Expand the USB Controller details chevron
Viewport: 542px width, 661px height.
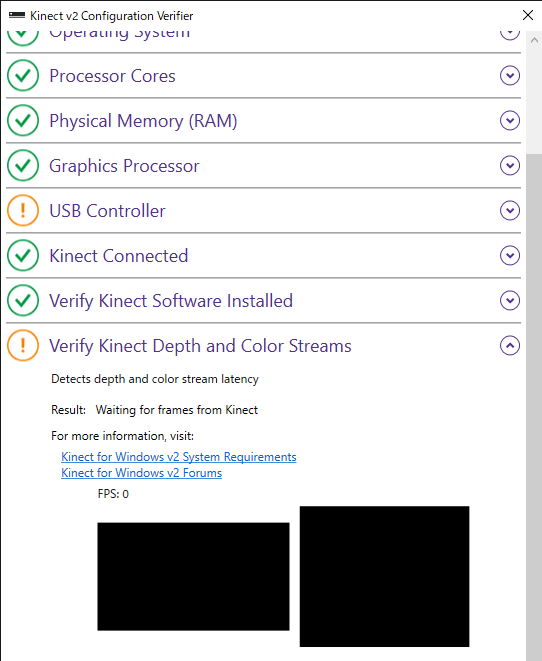[x=510, y=210]
